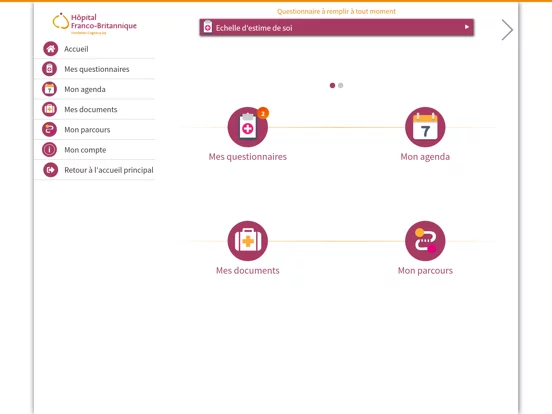The width and height of the screenshot is (552, 414).
Task: Click the Mon compte info icon in sidebar
Action: (49, 150)
